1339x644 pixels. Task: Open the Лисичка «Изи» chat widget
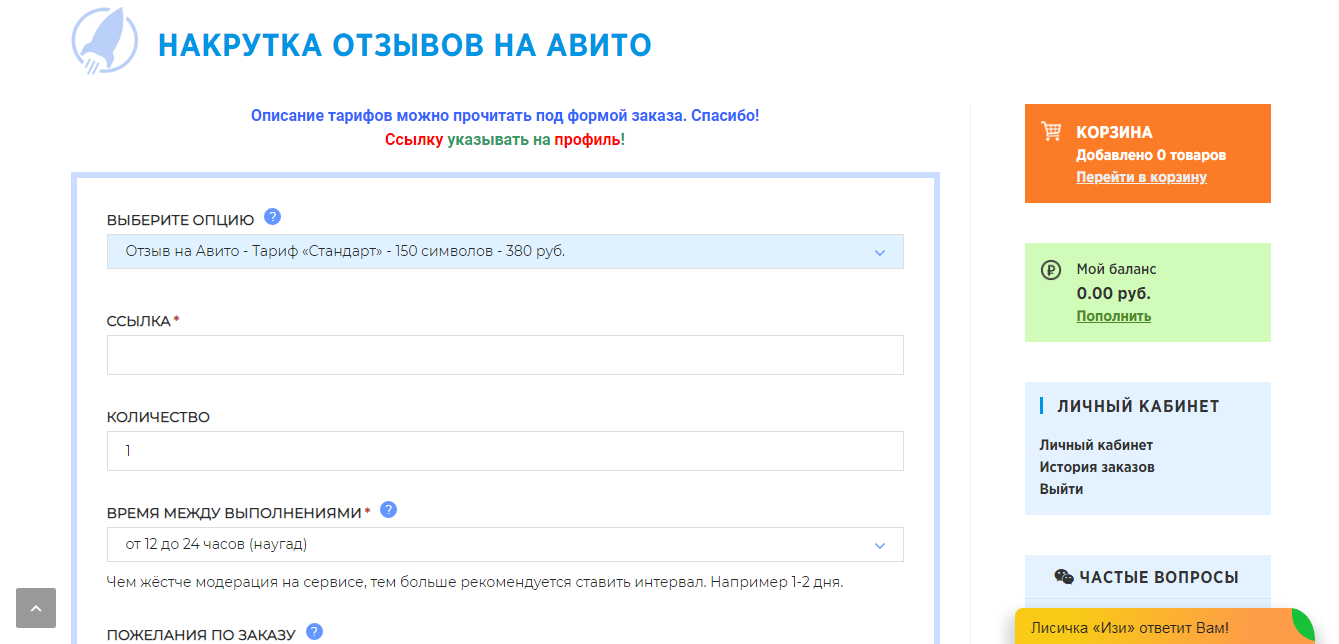click(1164, 627)
